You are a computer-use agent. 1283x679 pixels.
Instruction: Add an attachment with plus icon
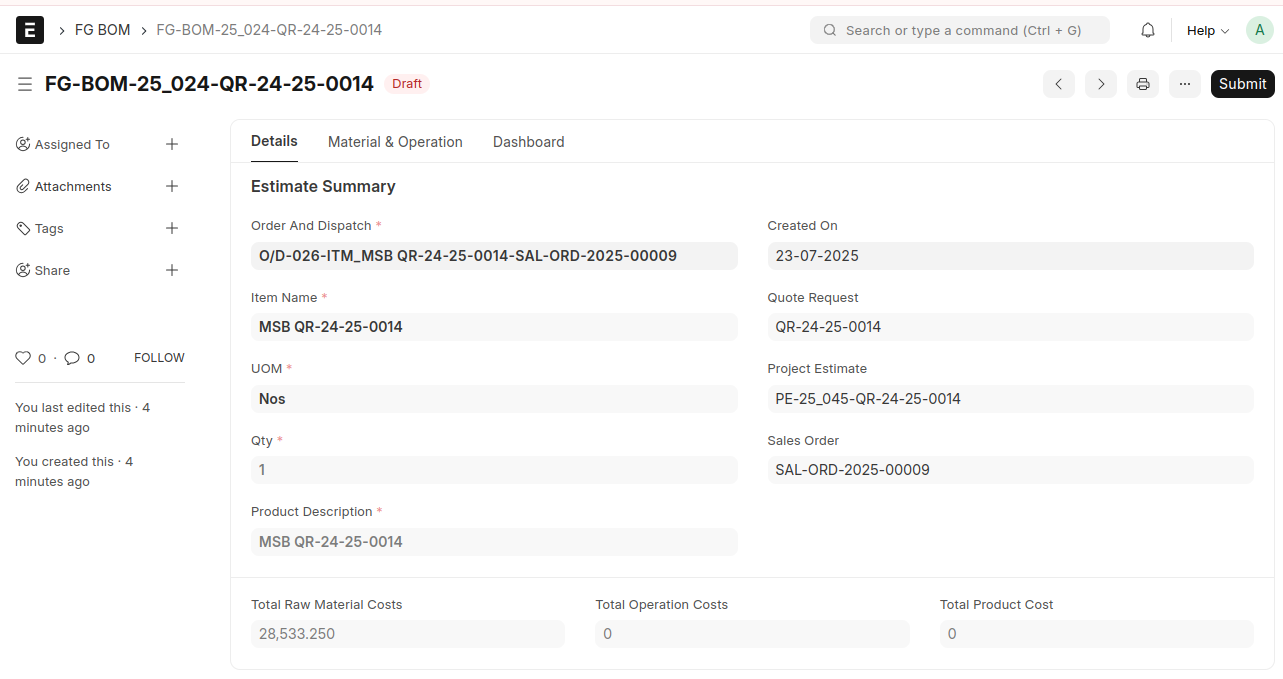coord(172,187)
